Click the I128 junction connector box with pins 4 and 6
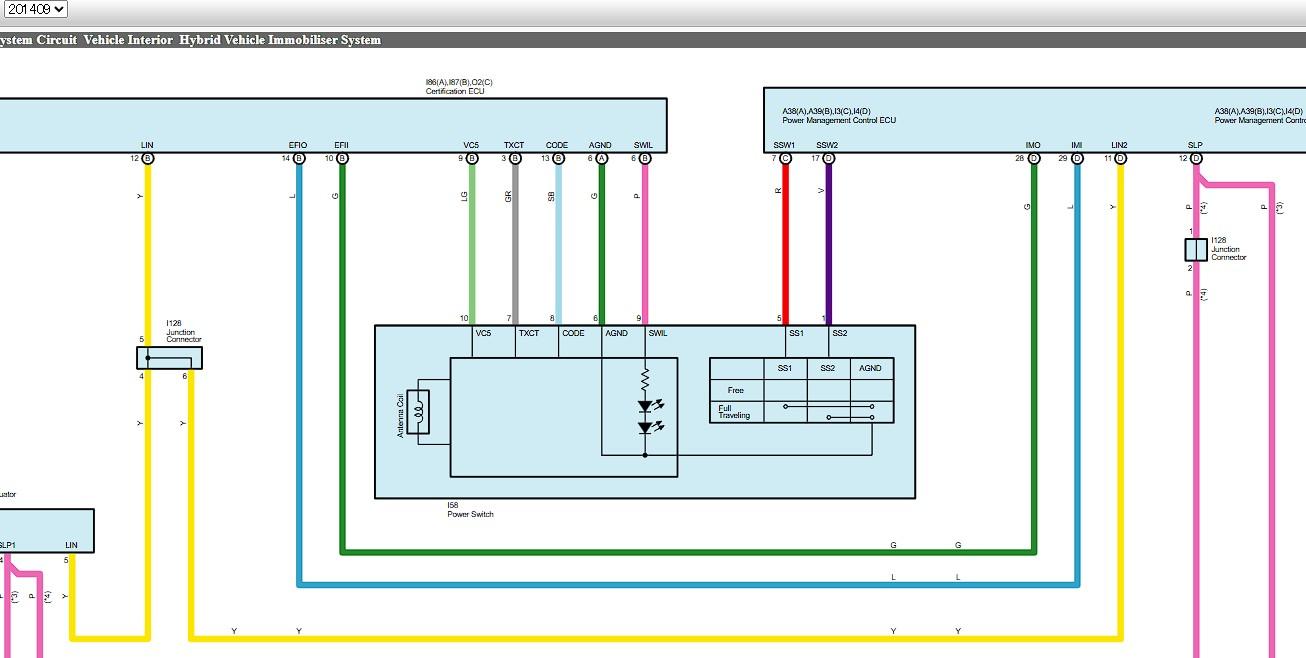Screen dimensions: 1306x658 pyautogui.click(x=169, y=358)
